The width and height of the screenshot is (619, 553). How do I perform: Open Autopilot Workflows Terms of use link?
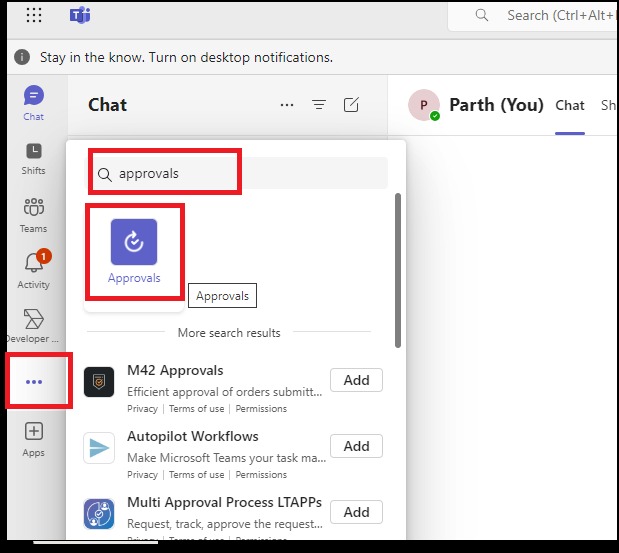click(197, 474)
